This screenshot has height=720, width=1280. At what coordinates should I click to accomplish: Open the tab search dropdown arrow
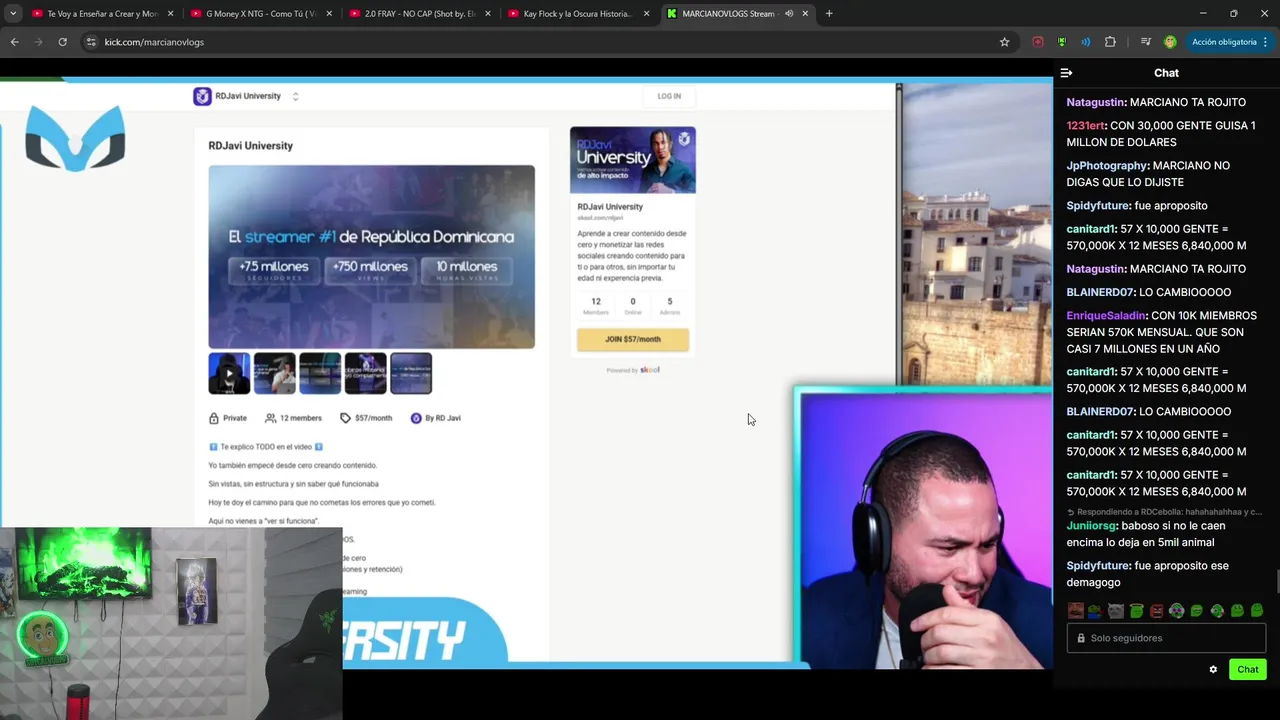point(13,14)
